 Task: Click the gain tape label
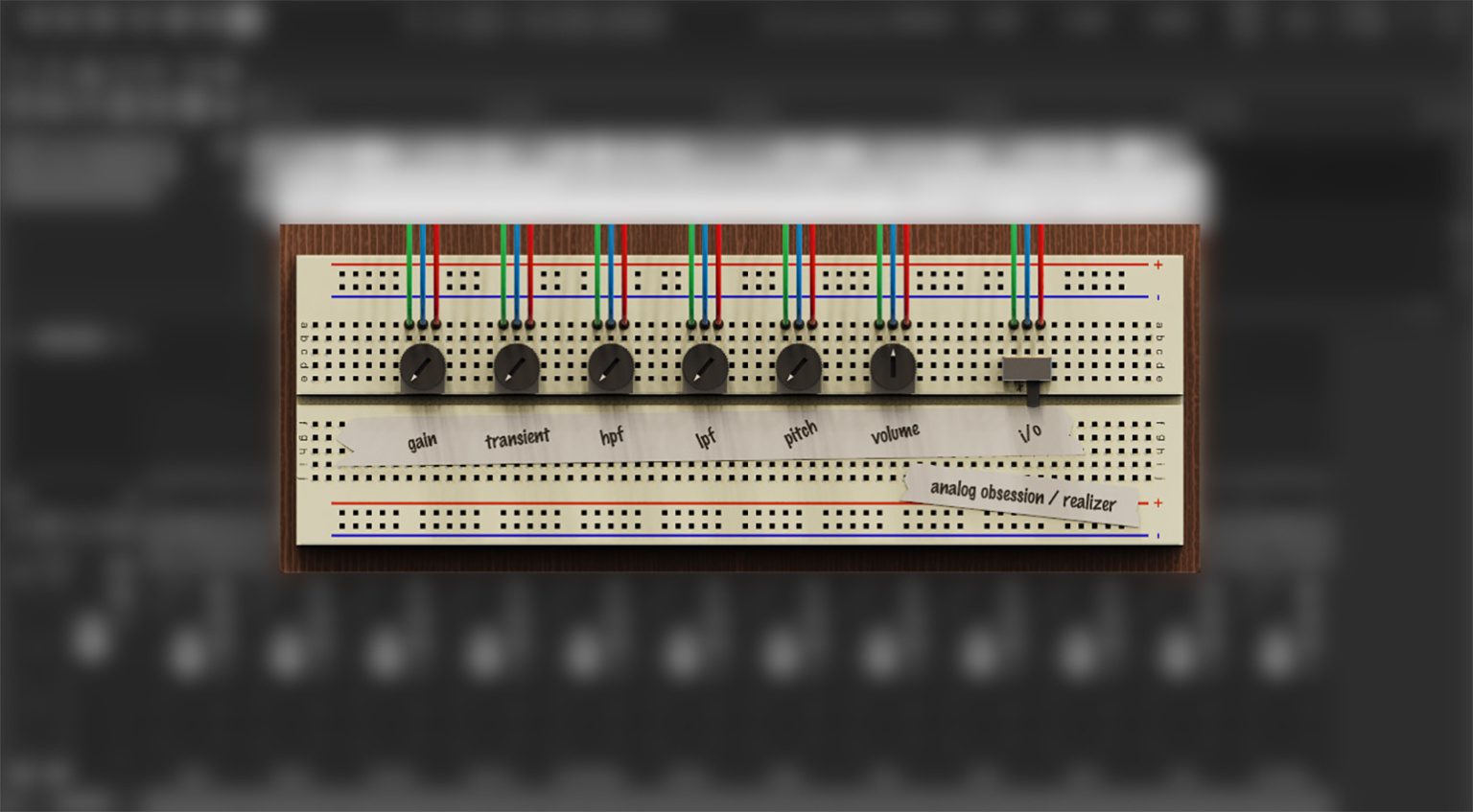point(422,441)
